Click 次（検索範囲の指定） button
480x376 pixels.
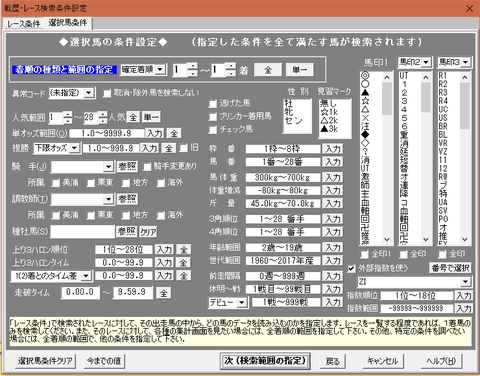click(265, 361)
